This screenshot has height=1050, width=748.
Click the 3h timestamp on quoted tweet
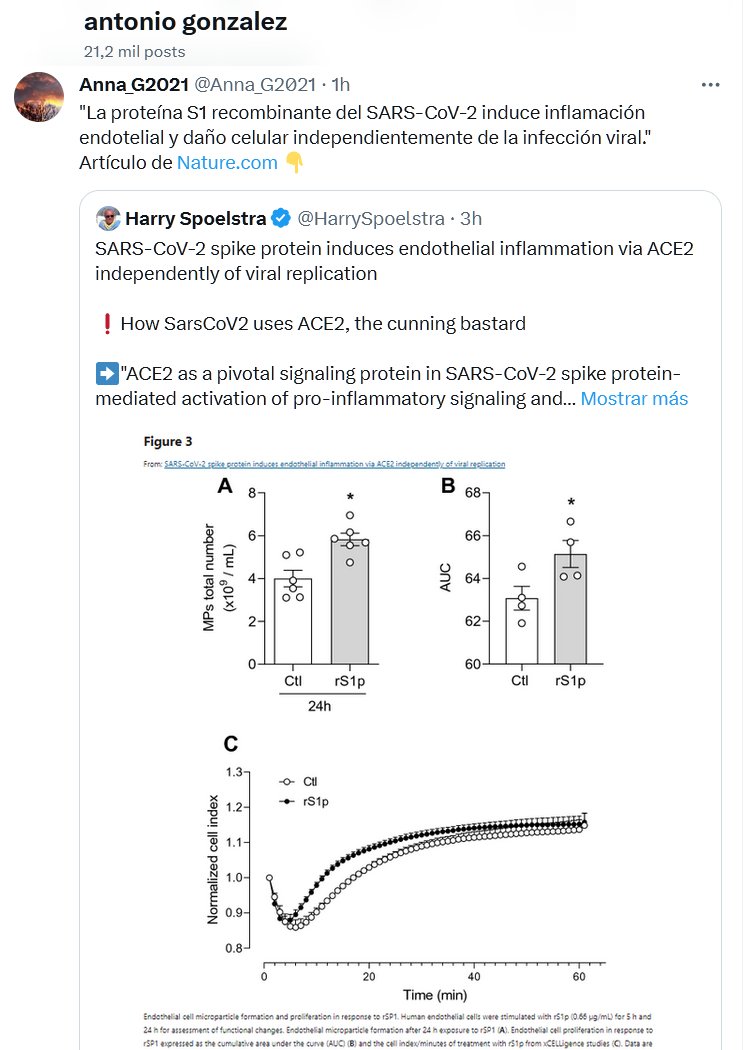(472, 218)
